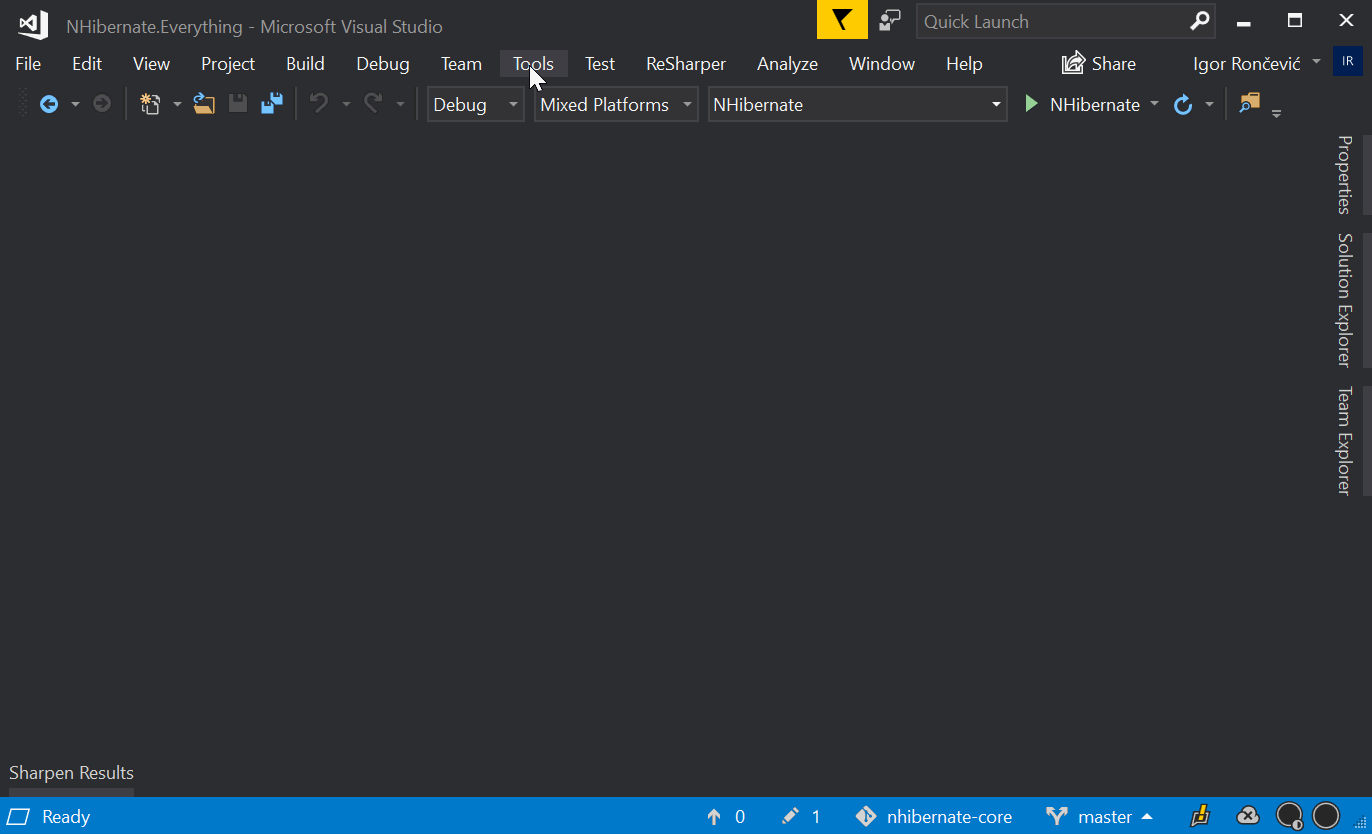This screenshot has height=834, width=1372.
Task: Click the IR account avatar
Action: 1348,61
